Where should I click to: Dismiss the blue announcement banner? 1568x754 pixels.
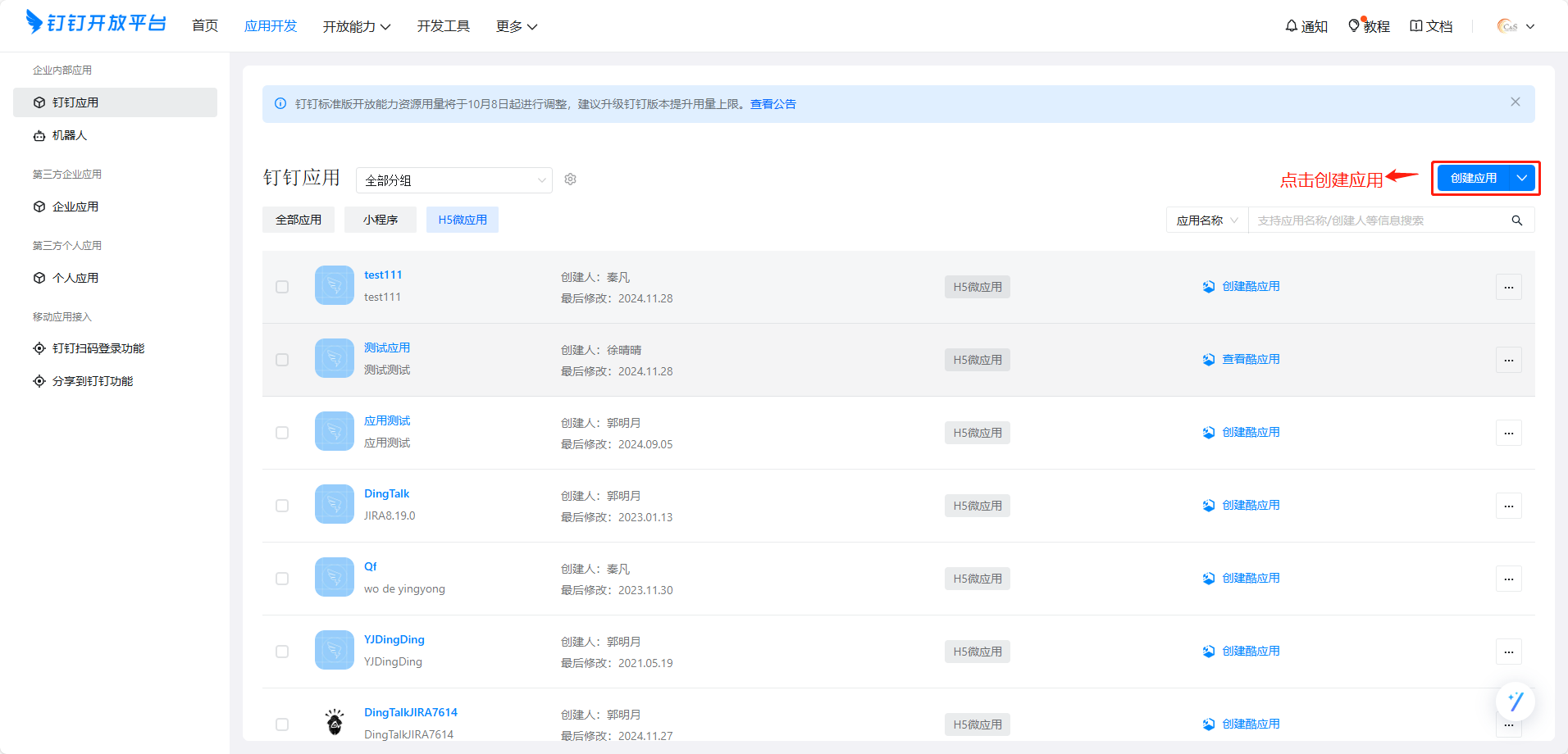pyautogui.click(x=1515, y=102)
